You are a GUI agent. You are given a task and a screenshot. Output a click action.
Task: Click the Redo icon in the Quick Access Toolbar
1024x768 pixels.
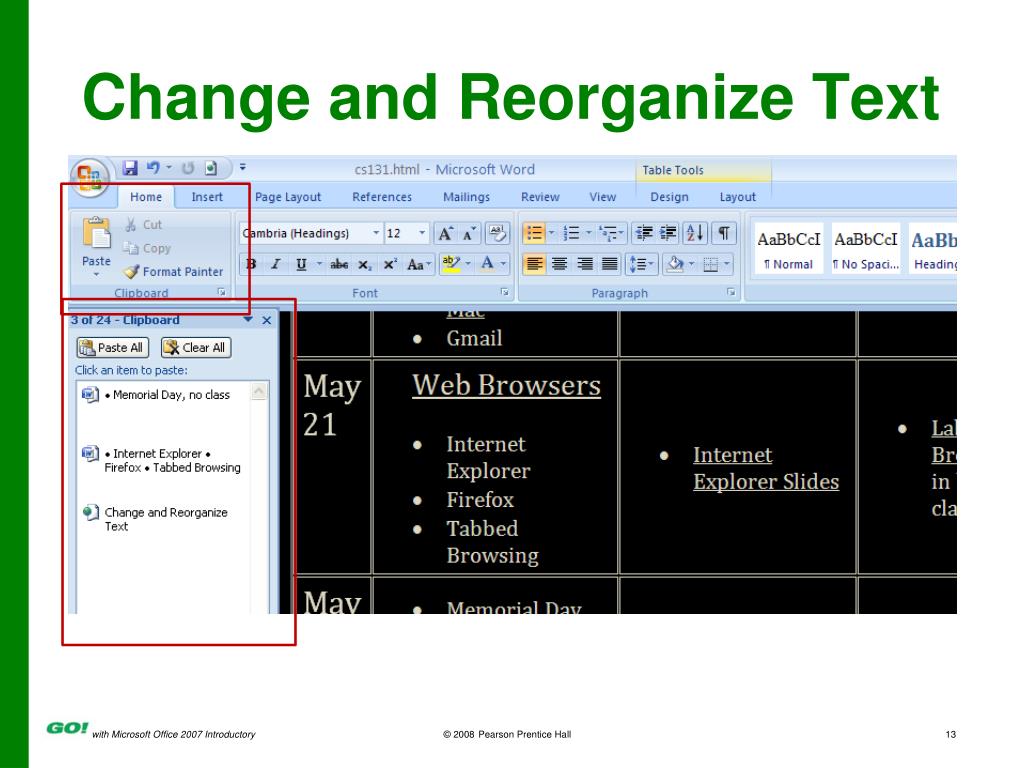(188, 168)
